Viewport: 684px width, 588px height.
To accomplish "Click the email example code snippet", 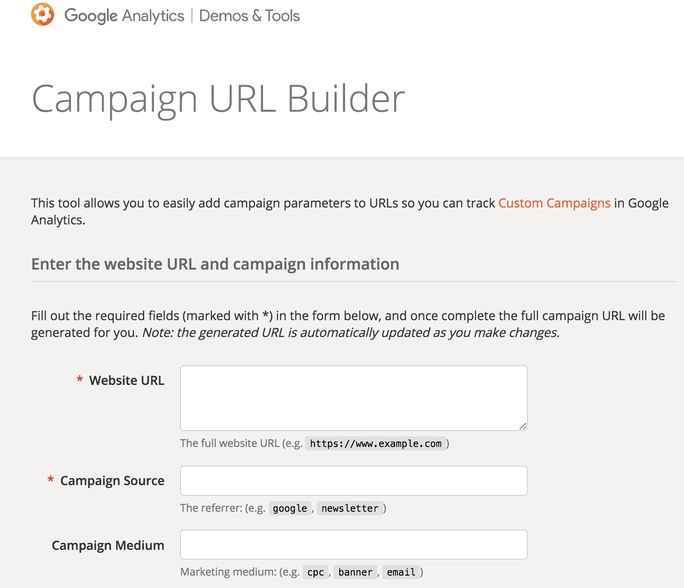I will [401, 572].
